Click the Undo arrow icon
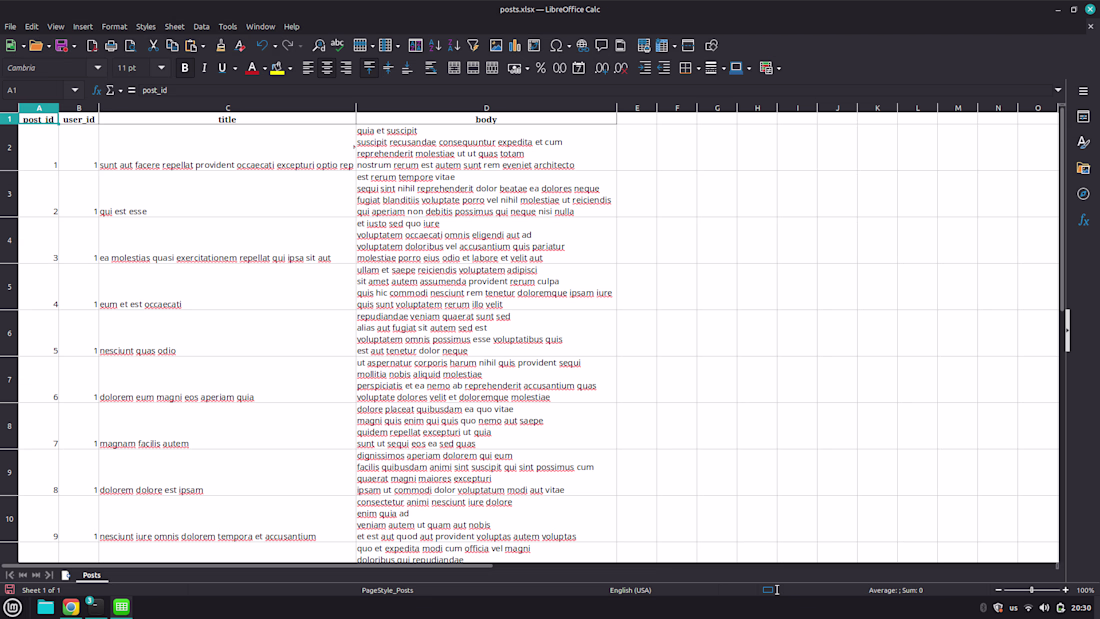Viewport: 1100px width, 619px height. pyautogui.click(x=262, y=46)
